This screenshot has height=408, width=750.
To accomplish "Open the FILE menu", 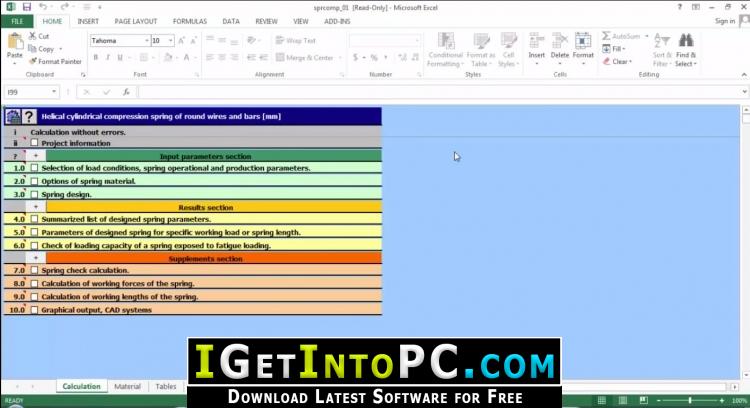I will 17,22.
